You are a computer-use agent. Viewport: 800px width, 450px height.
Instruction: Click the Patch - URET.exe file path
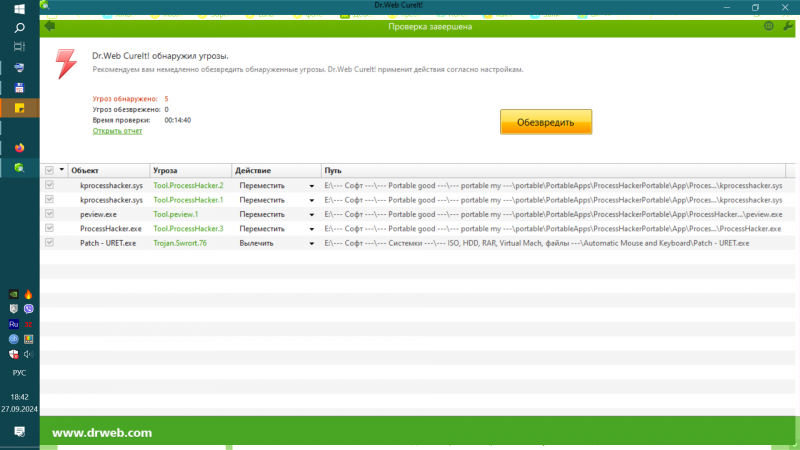pos(537,243)
